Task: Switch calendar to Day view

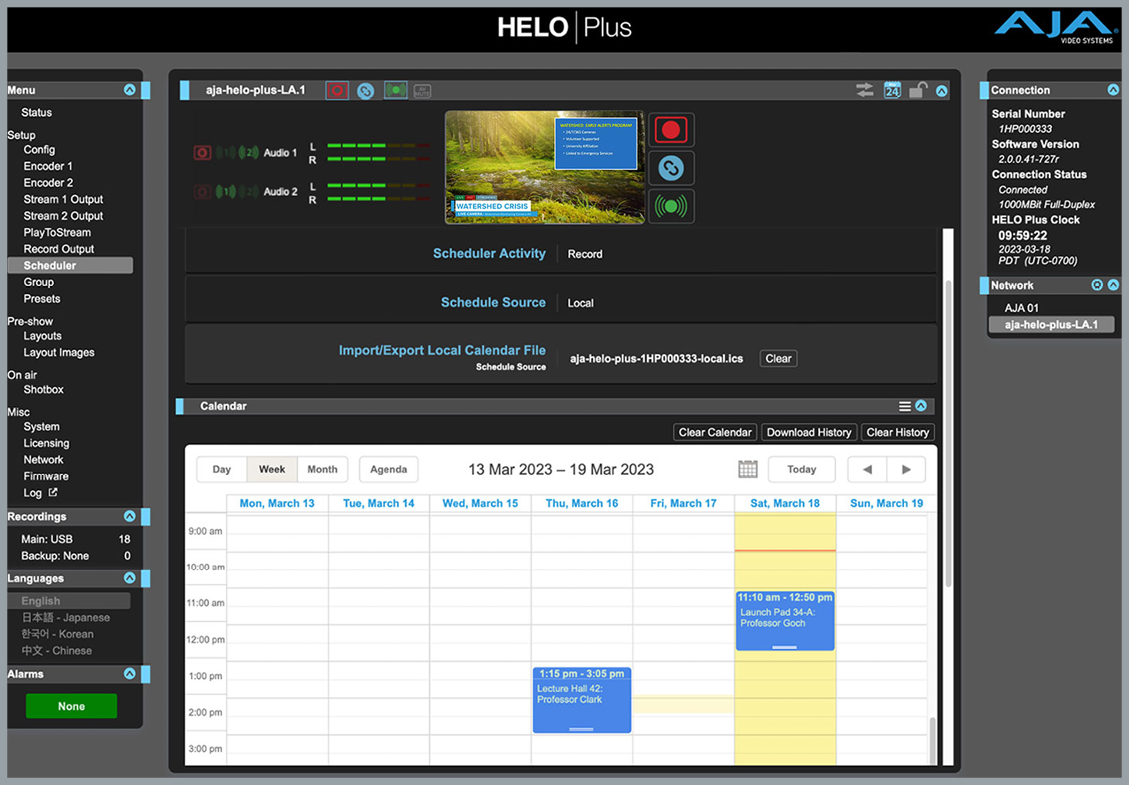Action: pos(222,469)
